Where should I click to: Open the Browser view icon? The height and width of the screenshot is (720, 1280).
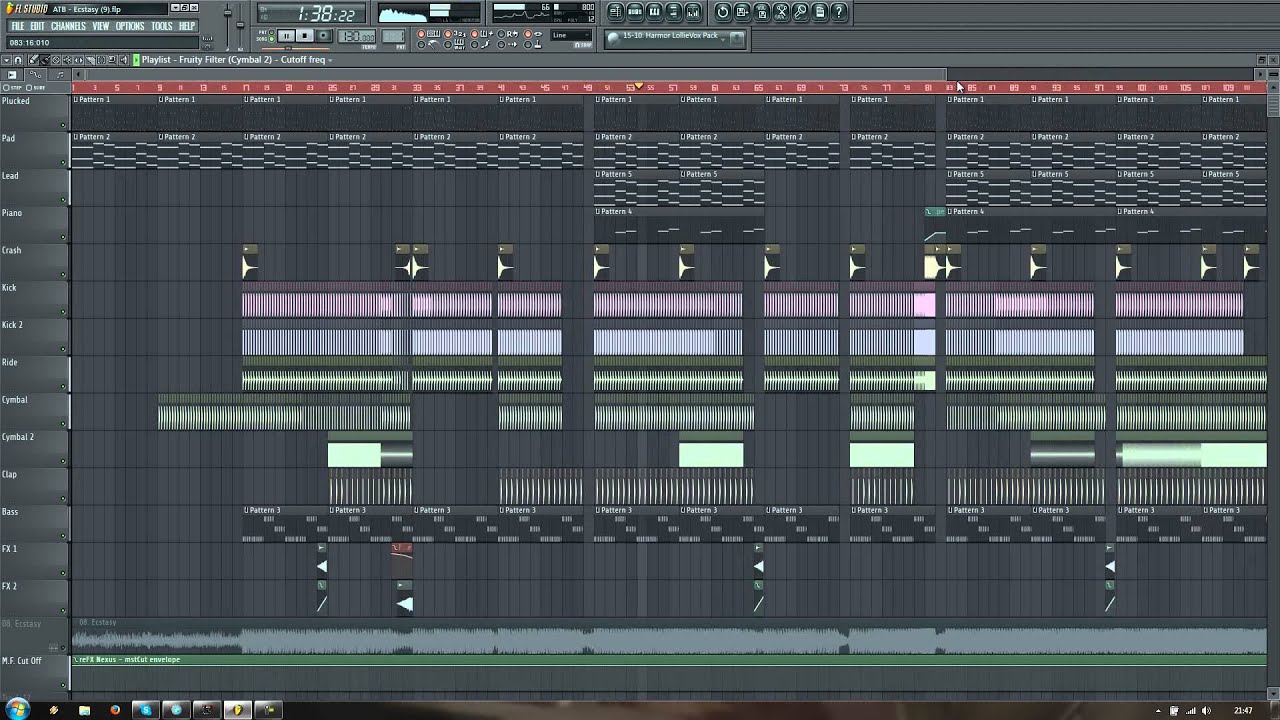point(673,12)
